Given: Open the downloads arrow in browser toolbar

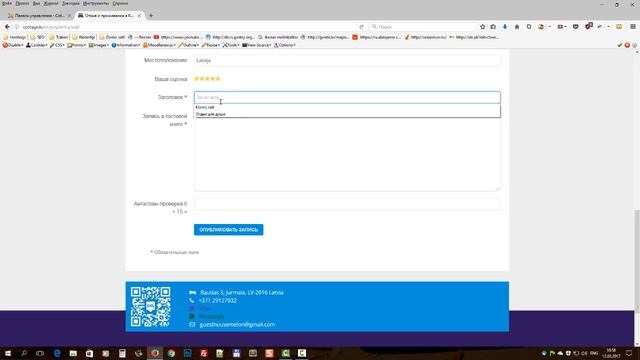Looking at the screenshot, I should click(x=505, y=27).
